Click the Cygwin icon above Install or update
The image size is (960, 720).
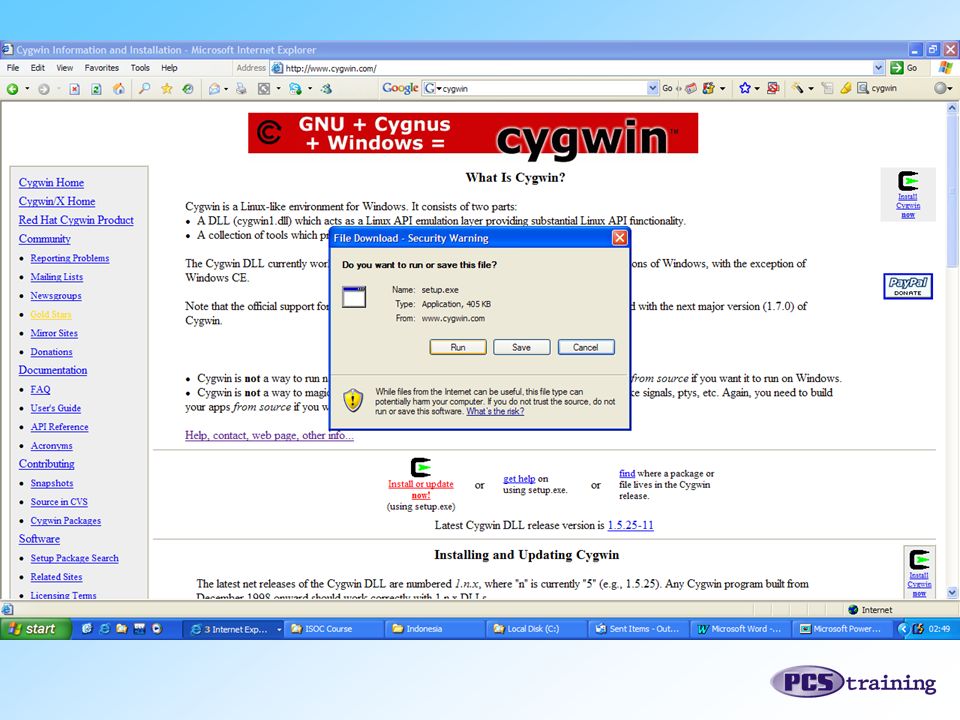[421, 467]
